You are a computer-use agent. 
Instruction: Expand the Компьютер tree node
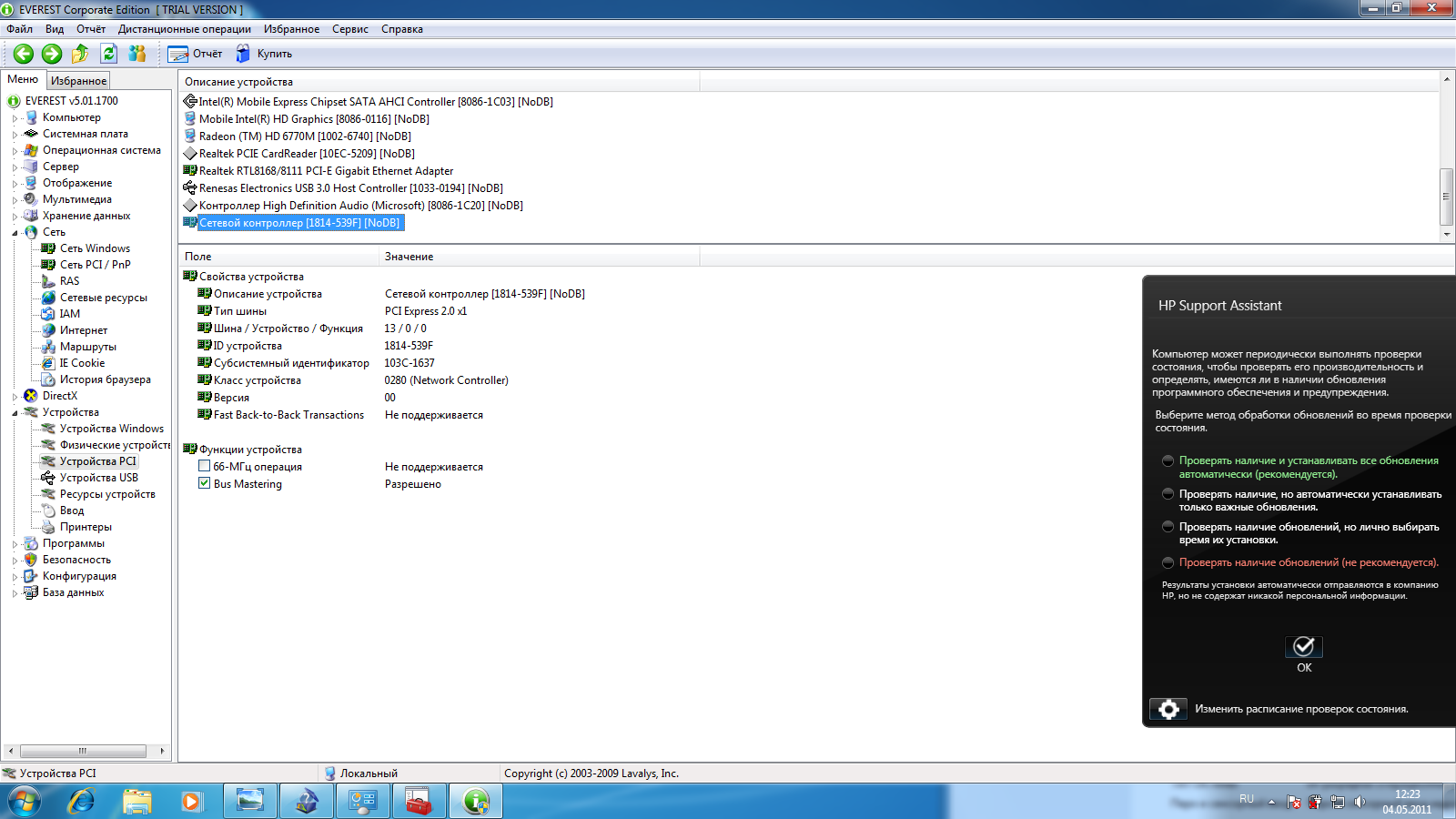[x=15, y=118]
